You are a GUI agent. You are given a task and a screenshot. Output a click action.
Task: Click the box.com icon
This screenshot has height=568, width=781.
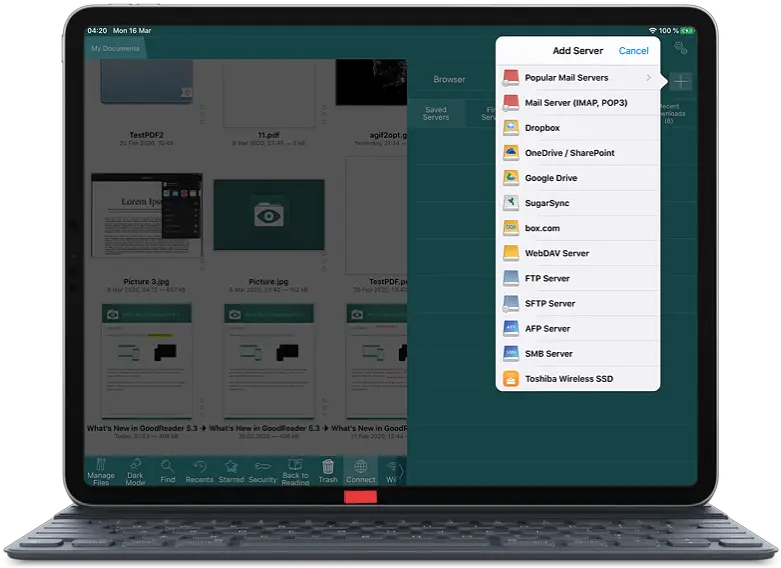coord(511,228)
